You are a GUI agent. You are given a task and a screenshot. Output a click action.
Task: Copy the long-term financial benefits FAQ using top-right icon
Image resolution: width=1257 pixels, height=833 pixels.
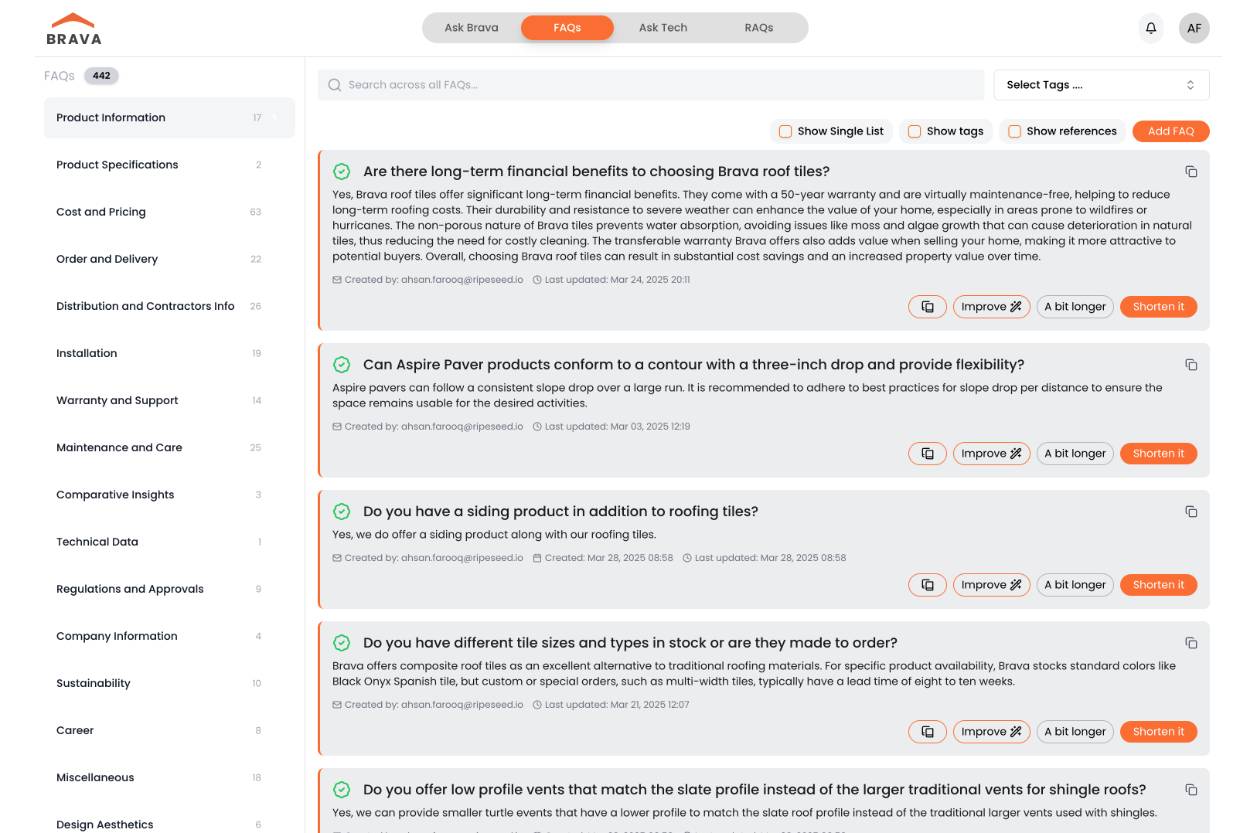coord(1191,172)
